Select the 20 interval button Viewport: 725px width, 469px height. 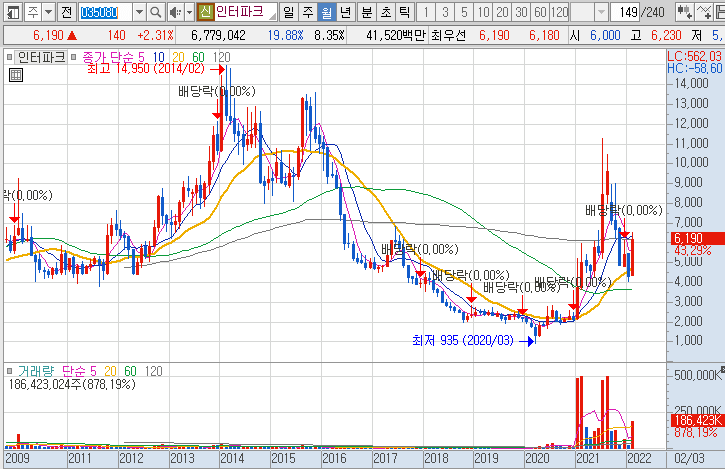point(502,12)
